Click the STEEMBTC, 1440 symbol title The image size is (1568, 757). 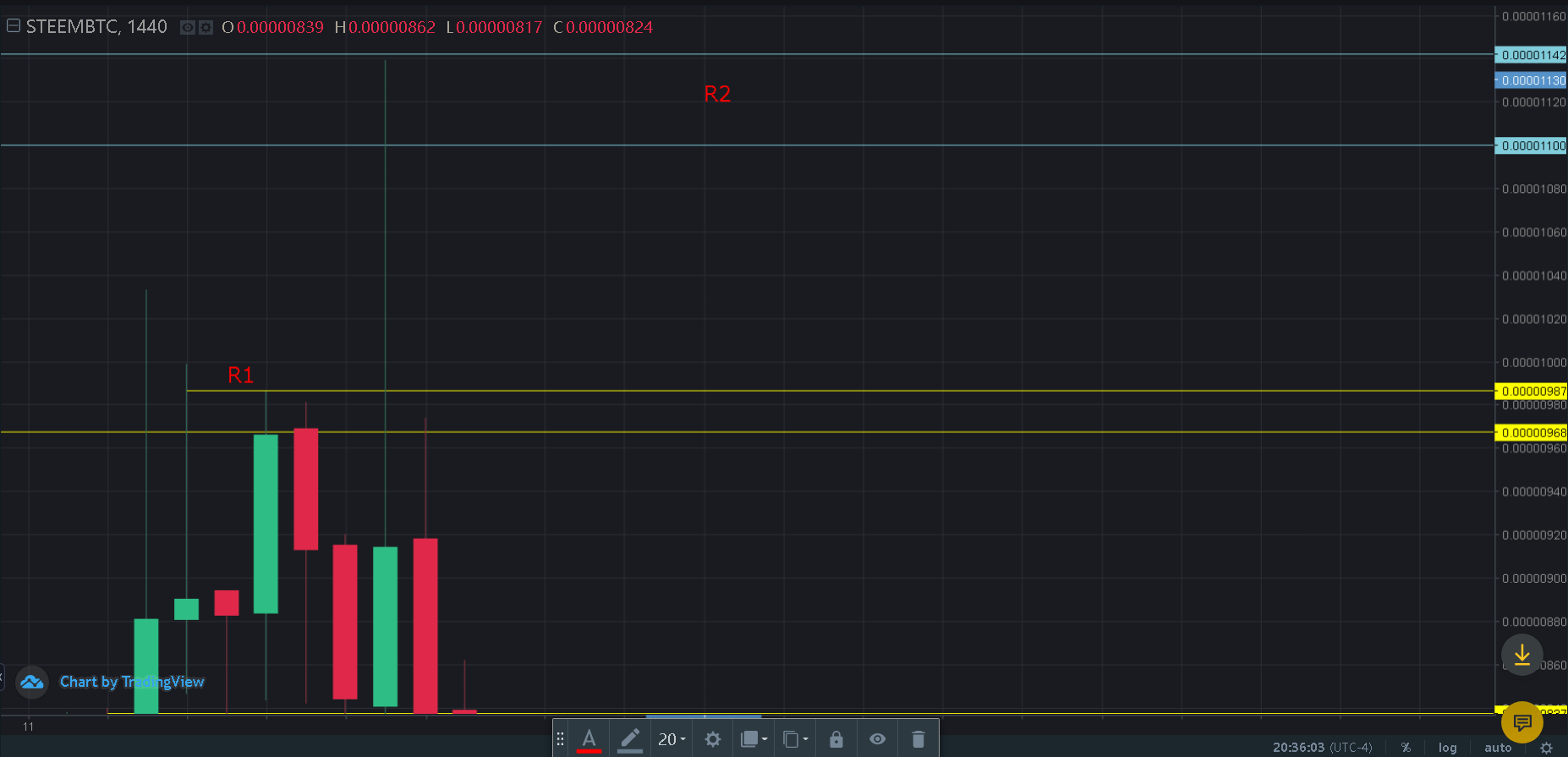click(x=96, y=27)
